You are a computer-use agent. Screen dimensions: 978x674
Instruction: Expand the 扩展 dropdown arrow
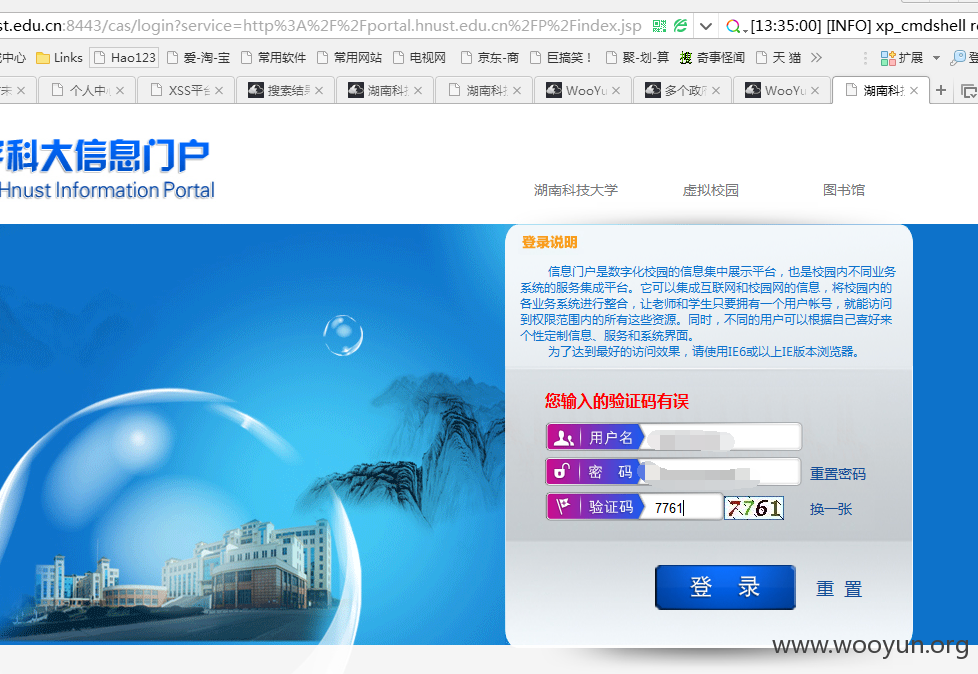click(936, 58)
